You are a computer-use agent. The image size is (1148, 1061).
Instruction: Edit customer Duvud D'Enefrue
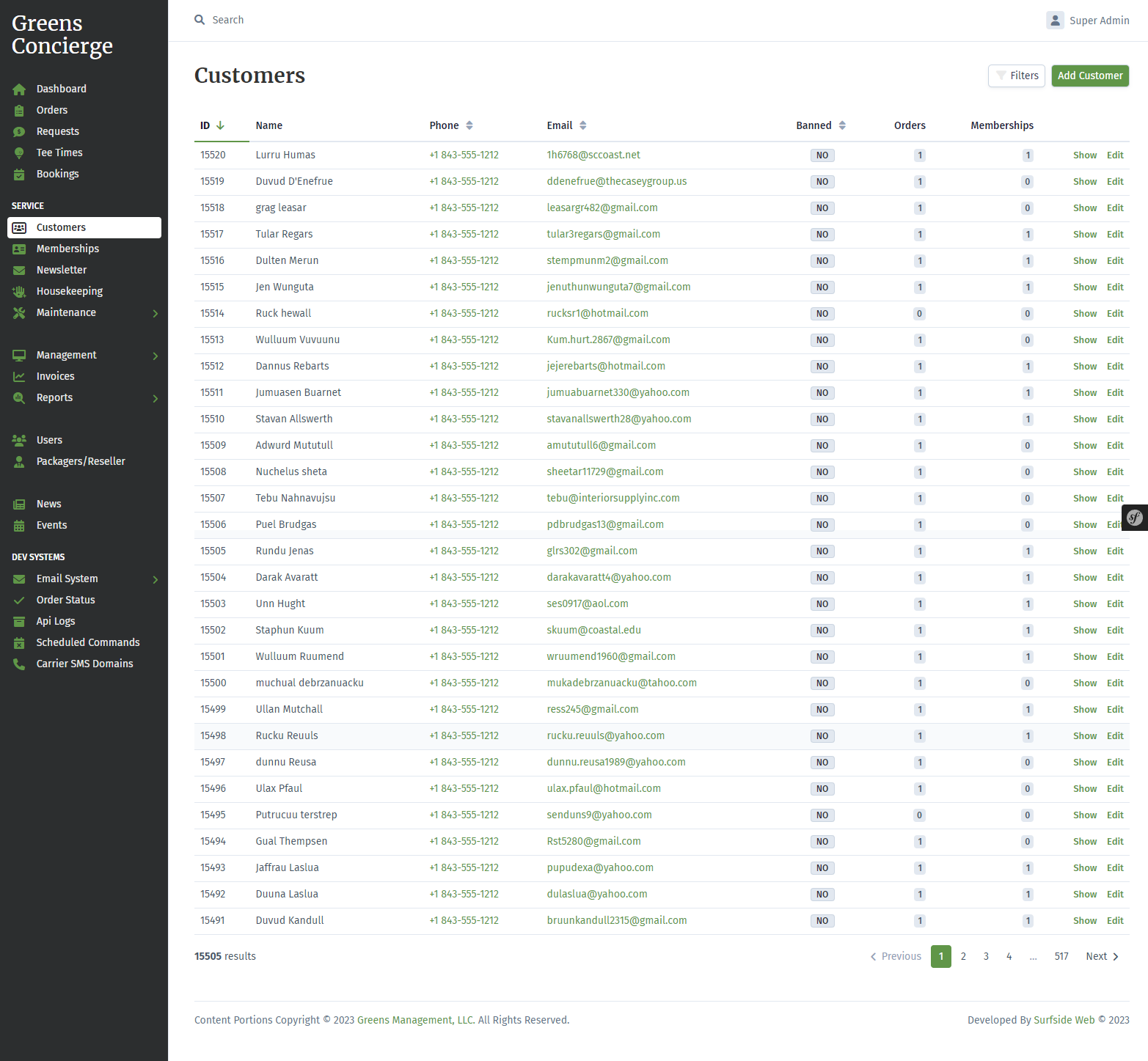(x=1115, y=182)
